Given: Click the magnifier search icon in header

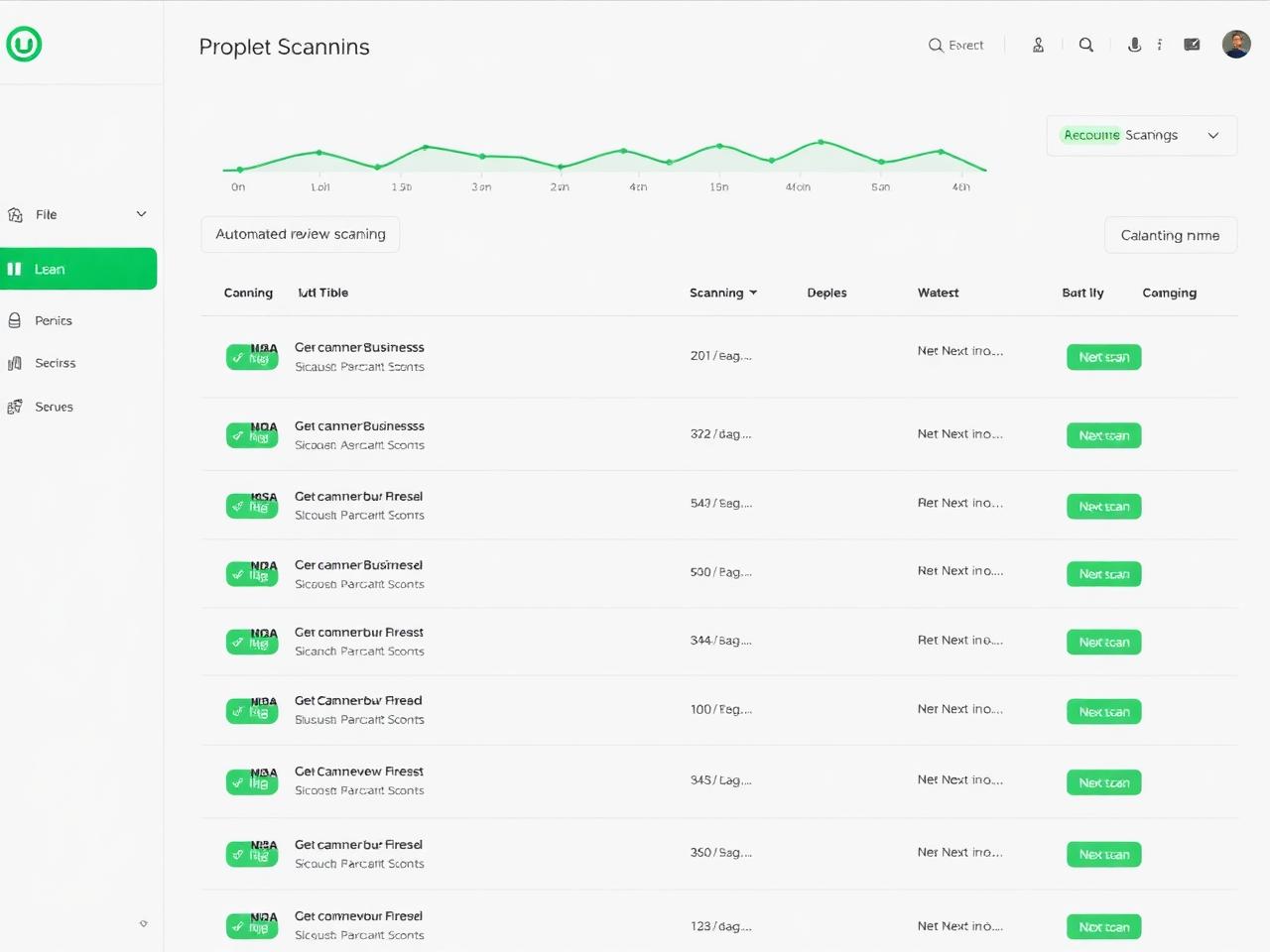Looking at the screenshot, I should coord(1086,45).
